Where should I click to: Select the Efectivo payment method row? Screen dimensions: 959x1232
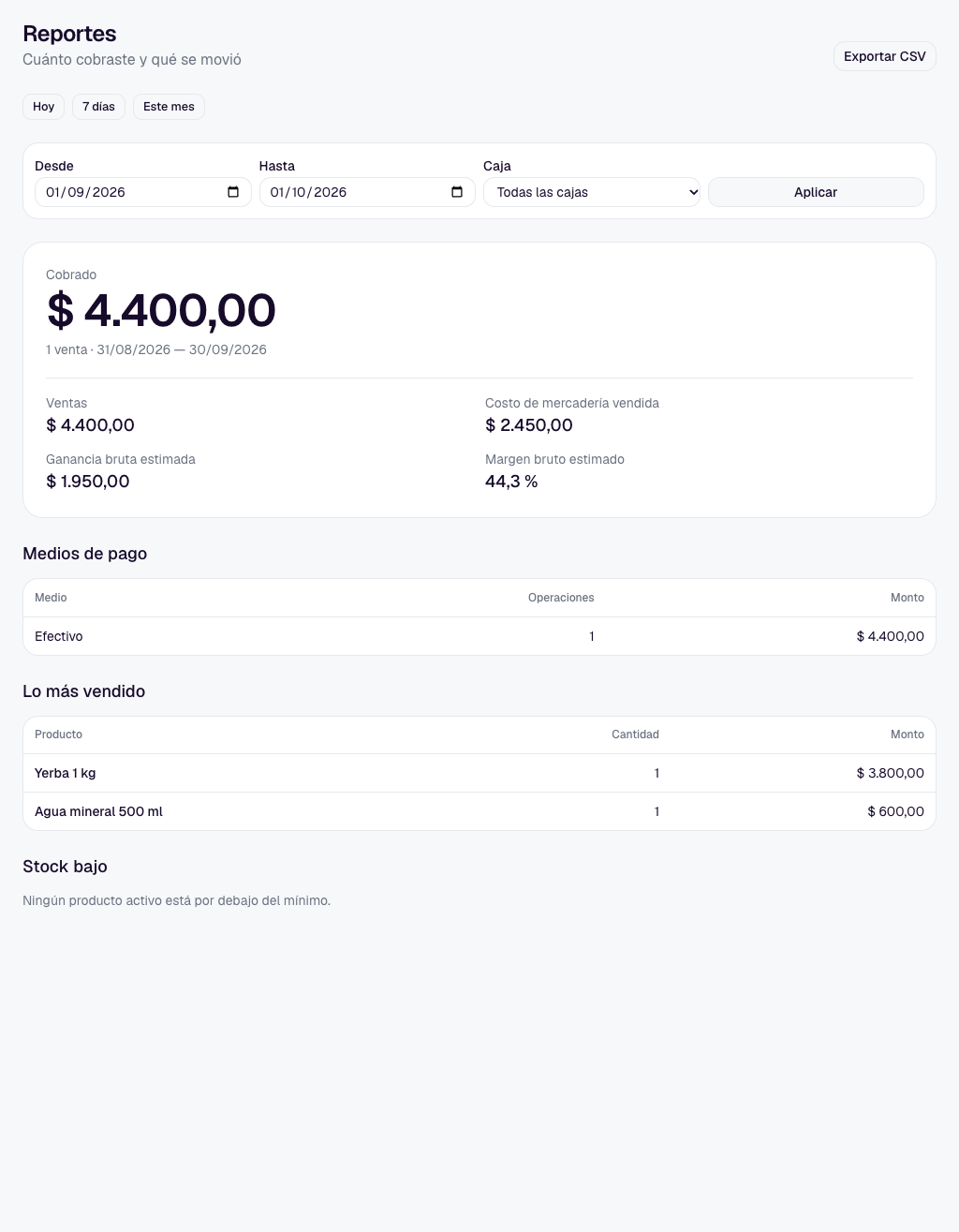(x=479, y=636)
